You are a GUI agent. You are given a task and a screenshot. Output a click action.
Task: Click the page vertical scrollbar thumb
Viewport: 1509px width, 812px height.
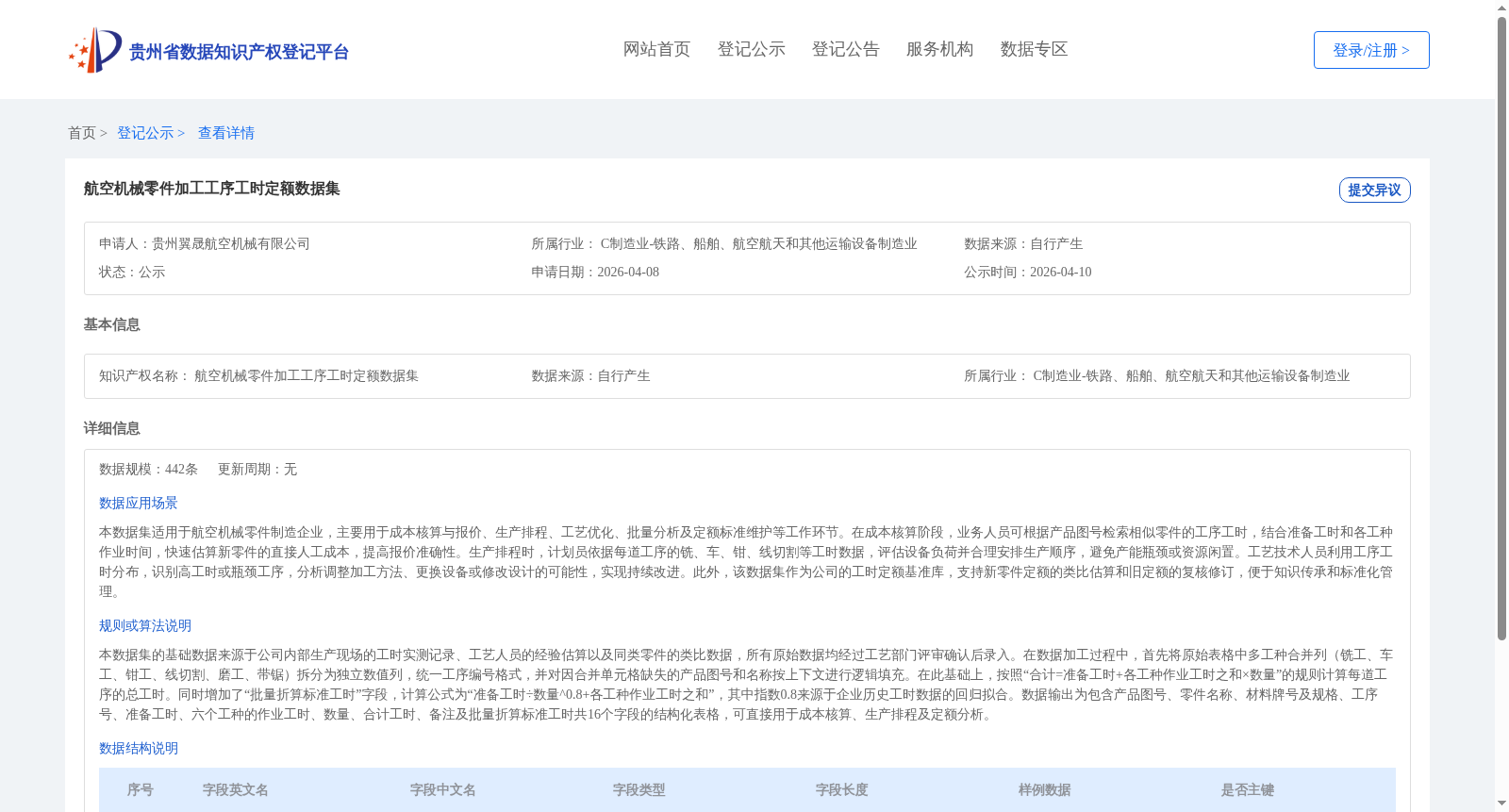(x=1501, y=328)
